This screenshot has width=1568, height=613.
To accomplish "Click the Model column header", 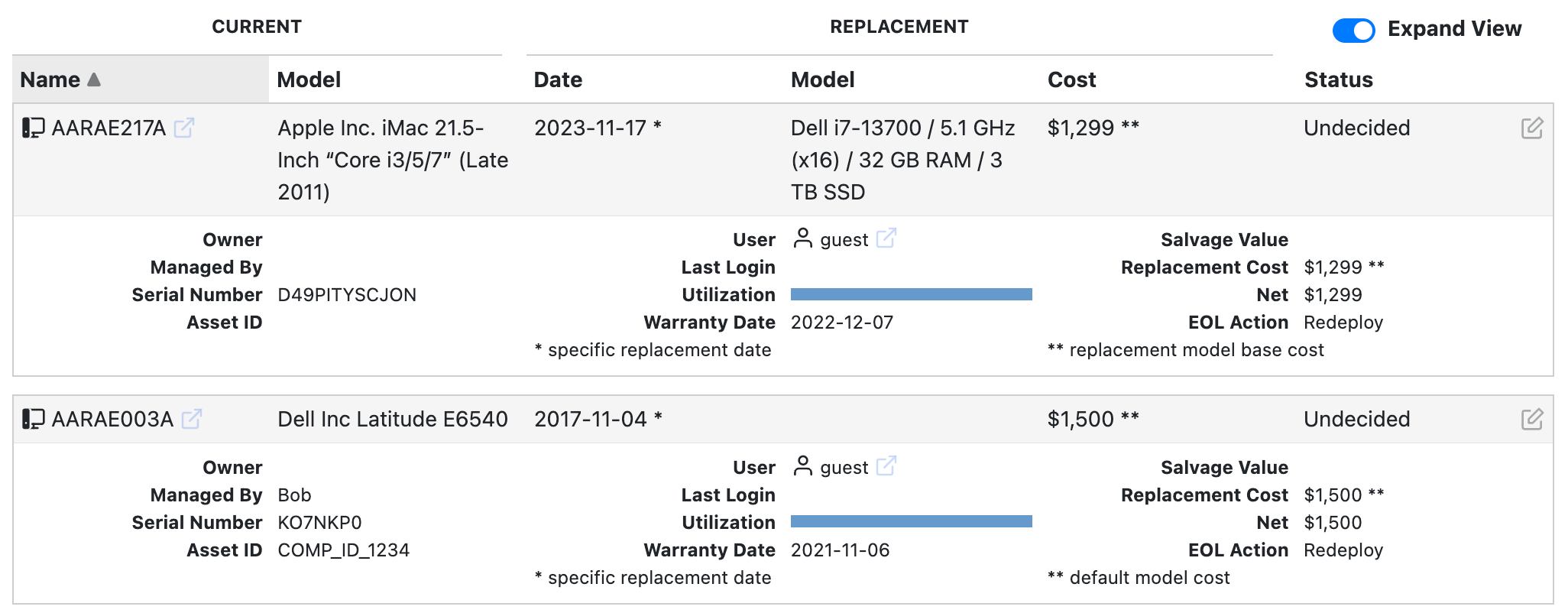I will 309,79.
